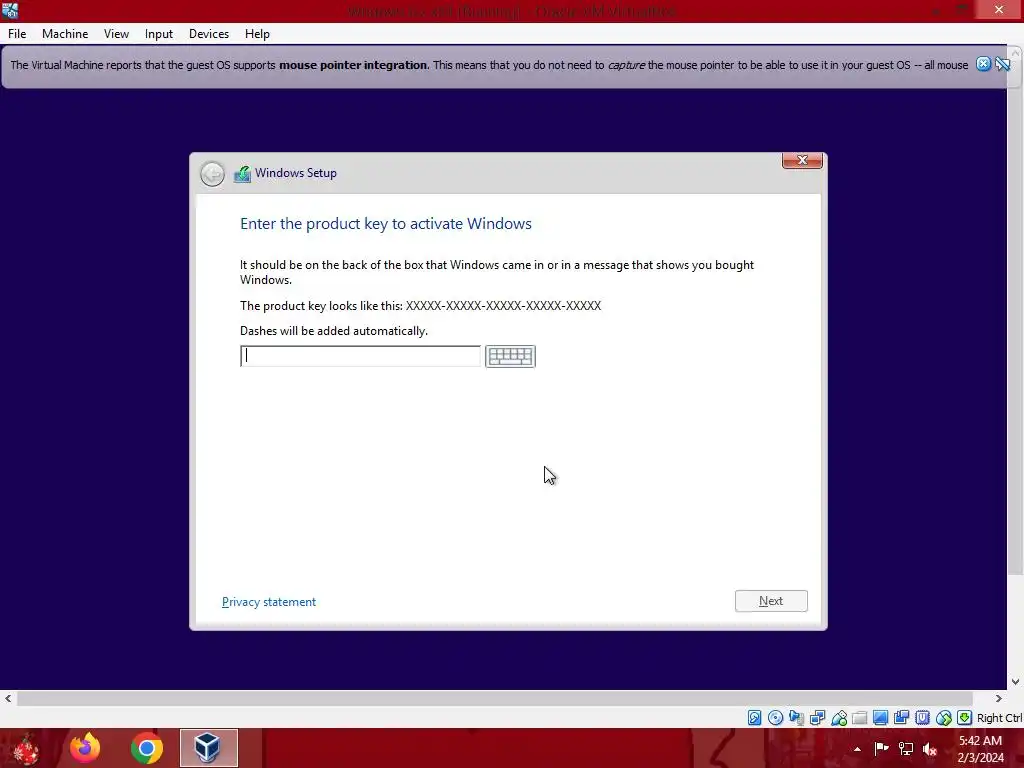
Task: Click the product key input field
Action: (360, 356)
